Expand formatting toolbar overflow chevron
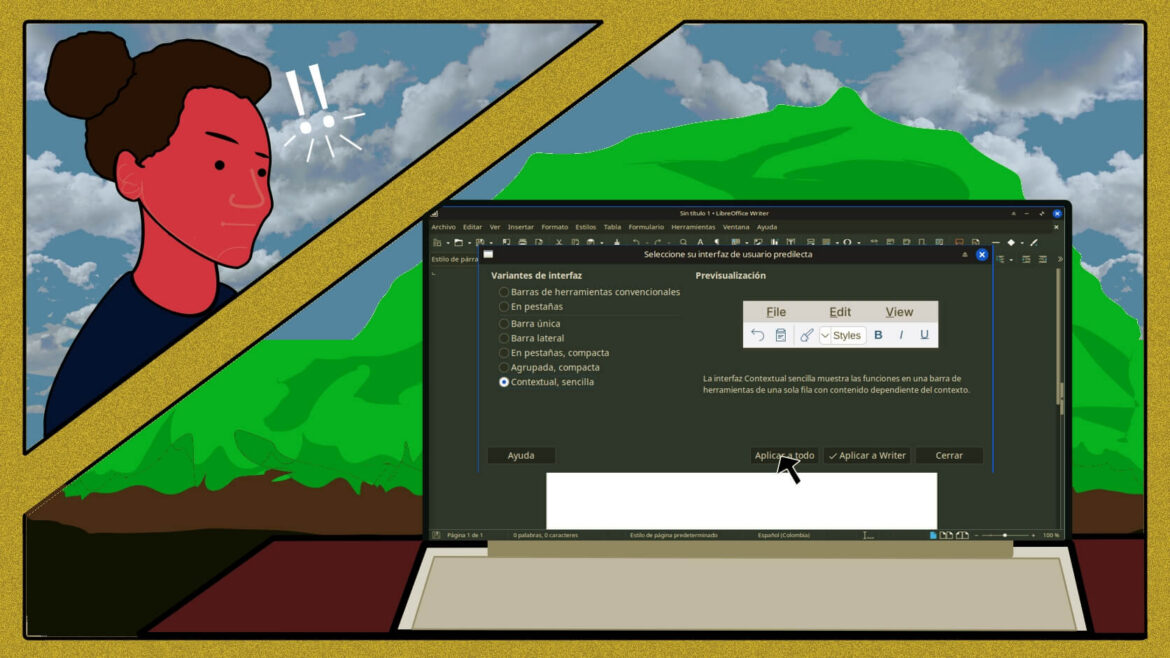Image resolution: width=1170 pixels, height=658 pixels. [1060, 260]
